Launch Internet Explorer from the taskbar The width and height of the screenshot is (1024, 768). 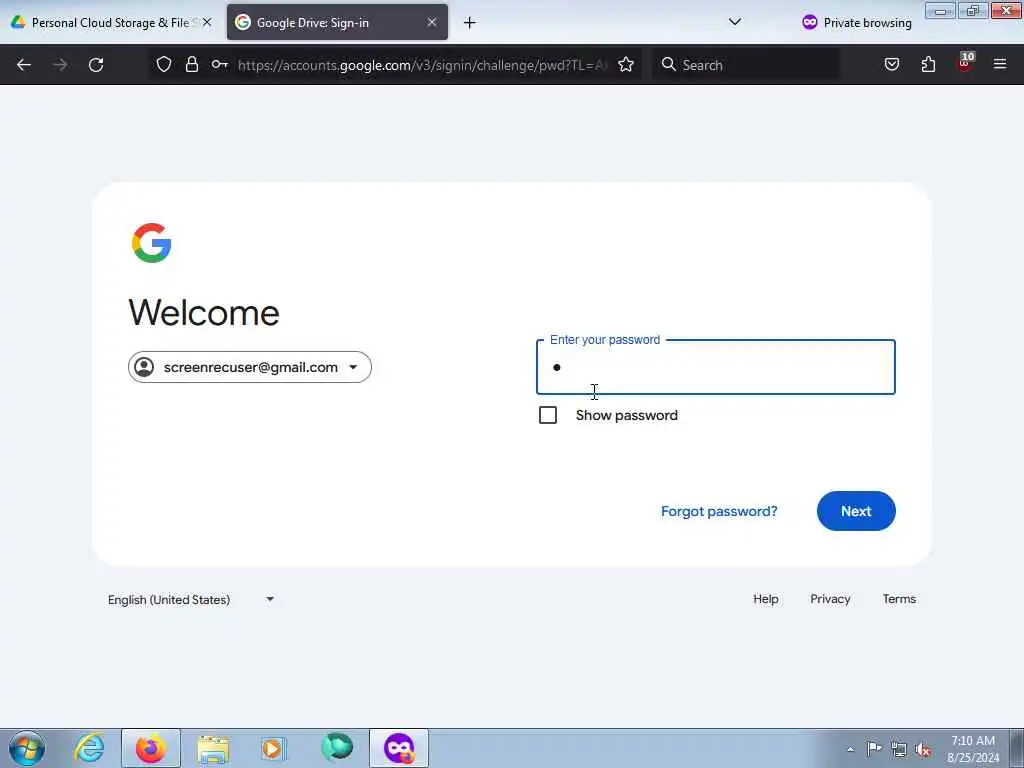coord(89,748)
